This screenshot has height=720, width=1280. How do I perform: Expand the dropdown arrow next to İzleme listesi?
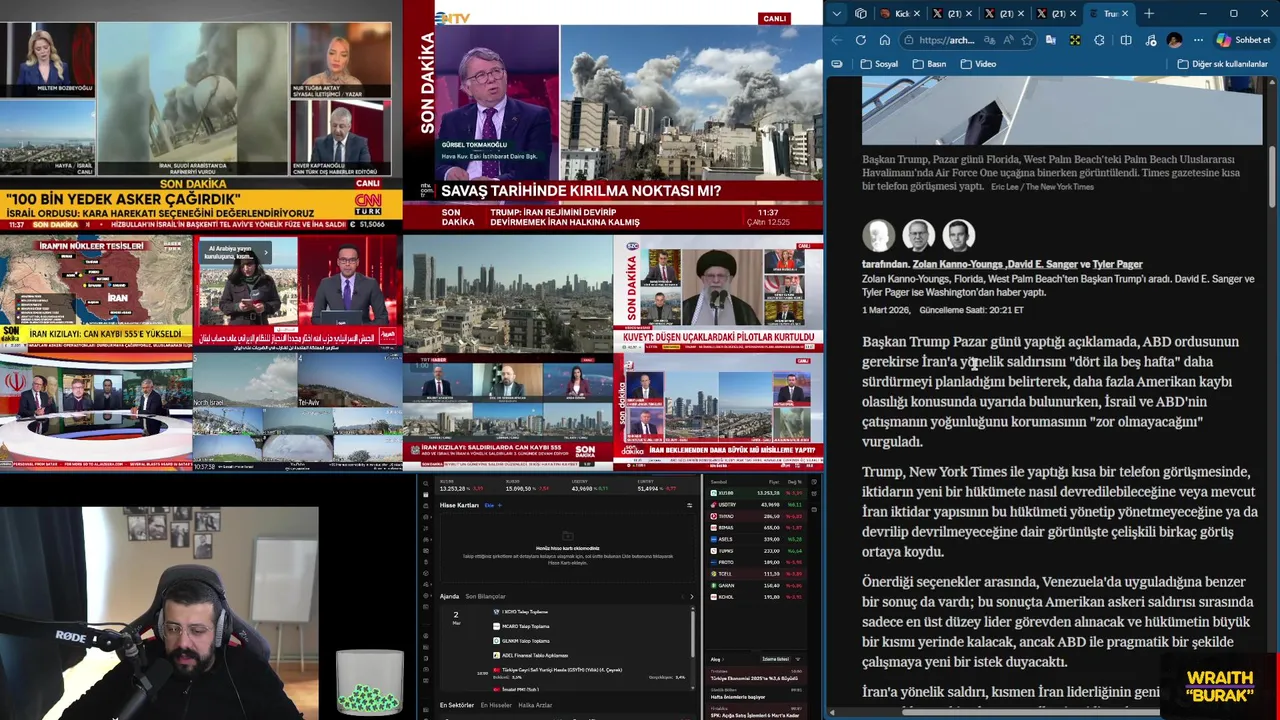(x=798, y=659)
